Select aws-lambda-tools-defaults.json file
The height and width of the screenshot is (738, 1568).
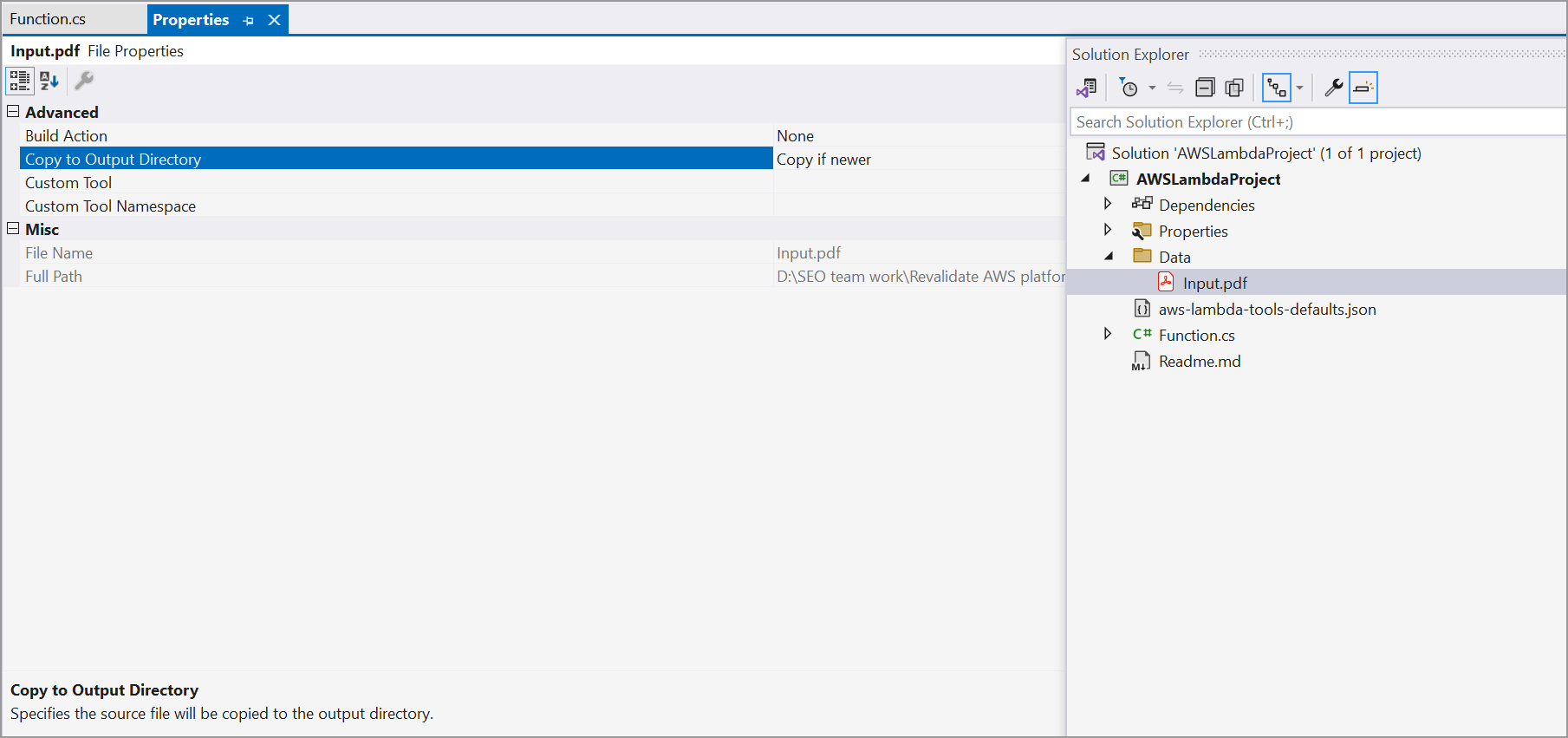point(1267,310)
